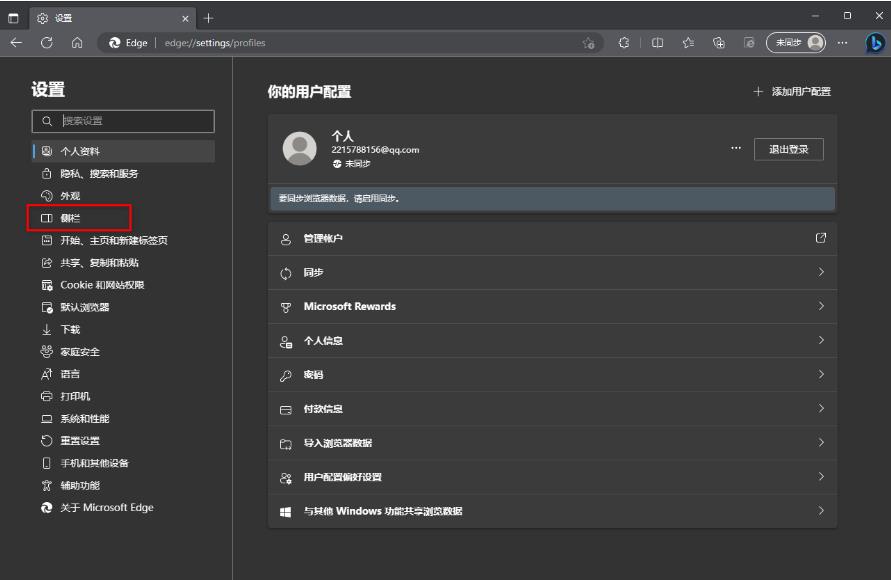Image resolution: width=891 pixels, height=580 pixels.
Task: Select 个人资料 in settings sidebar
Action: [x=123, y=151]
